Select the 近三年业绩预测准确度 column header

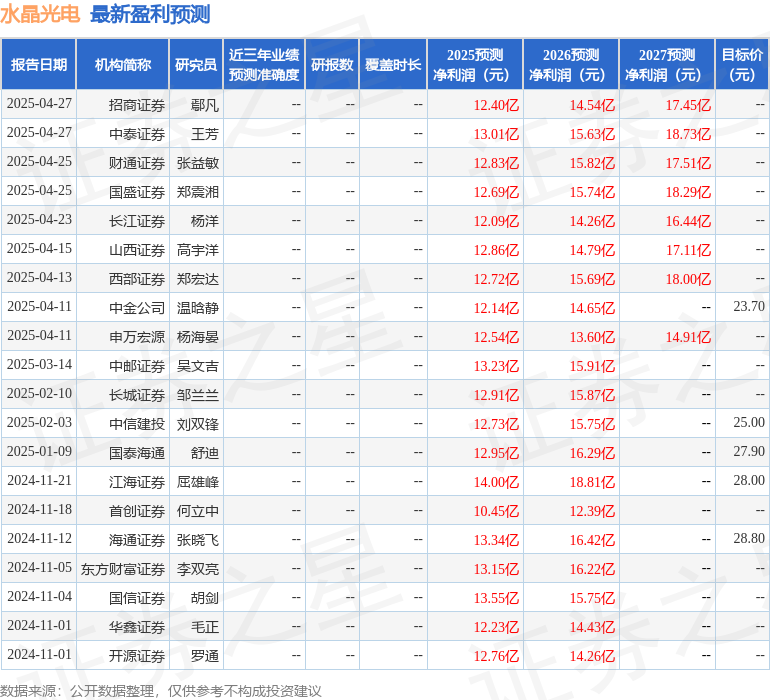click(x=263, y=65)
